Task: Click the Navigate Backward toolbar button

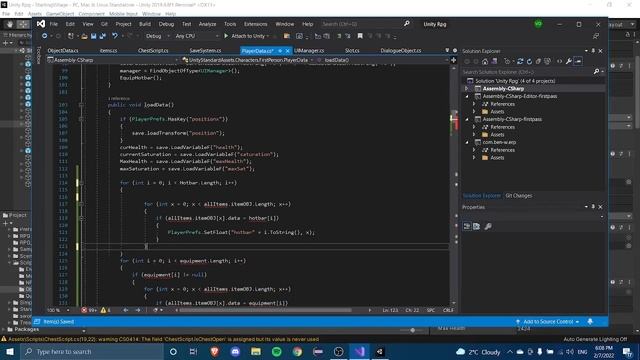Action: [x=44, y=36]
